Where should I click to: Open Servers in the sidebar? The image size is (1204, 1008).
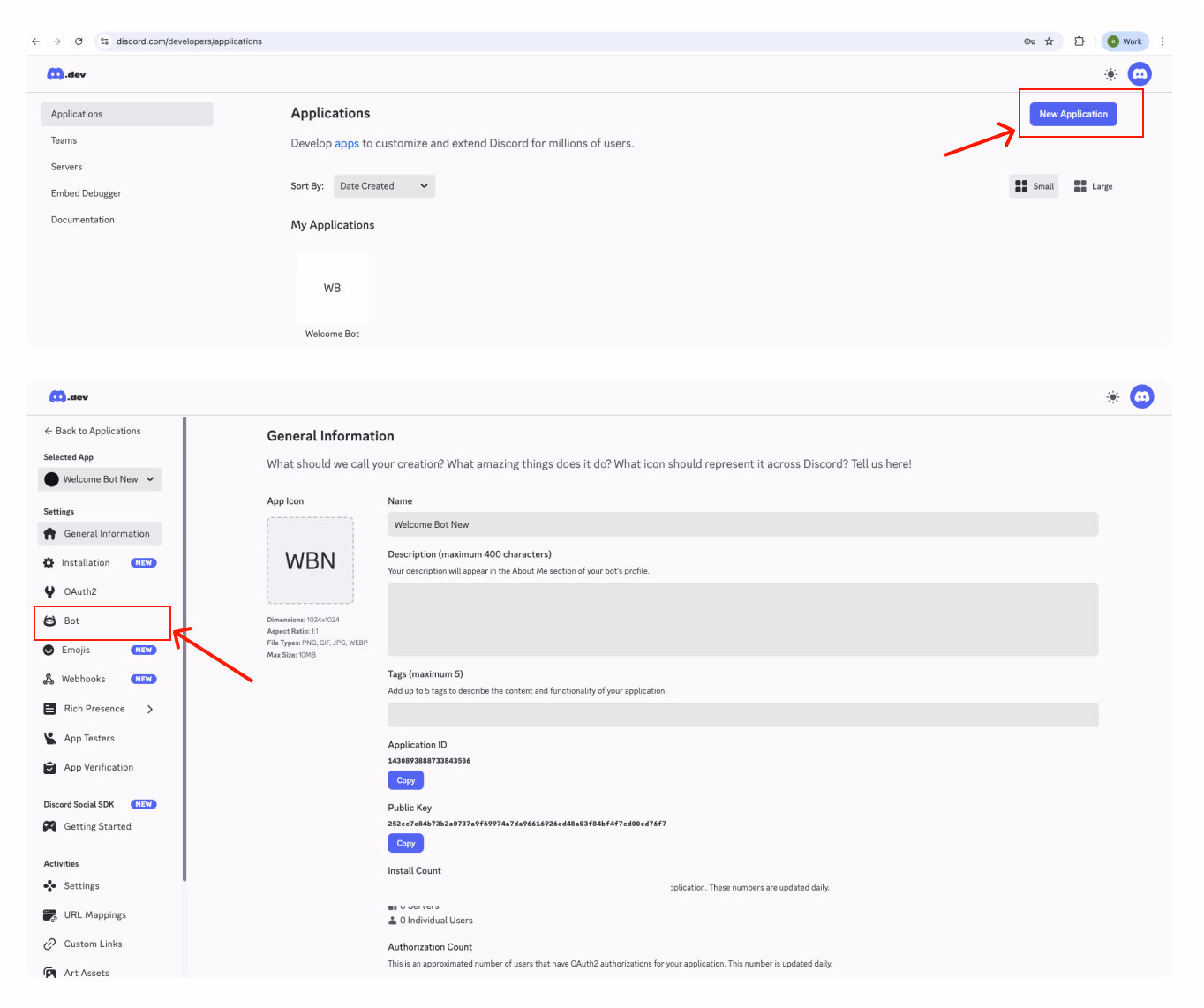coord(66,167)
